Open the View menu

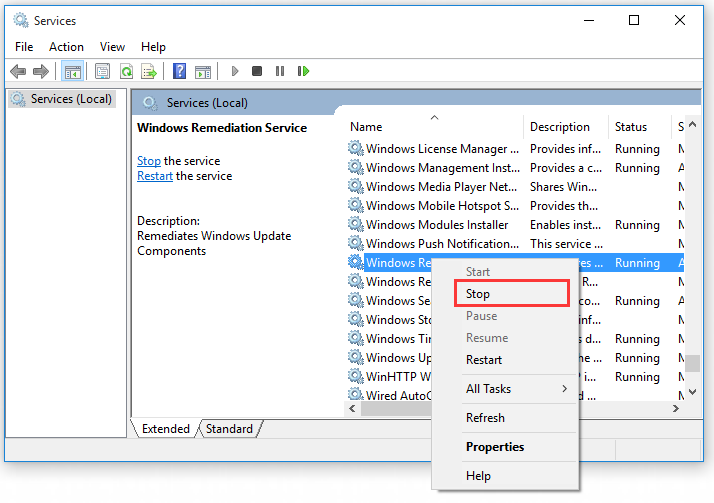click(112, 47)
